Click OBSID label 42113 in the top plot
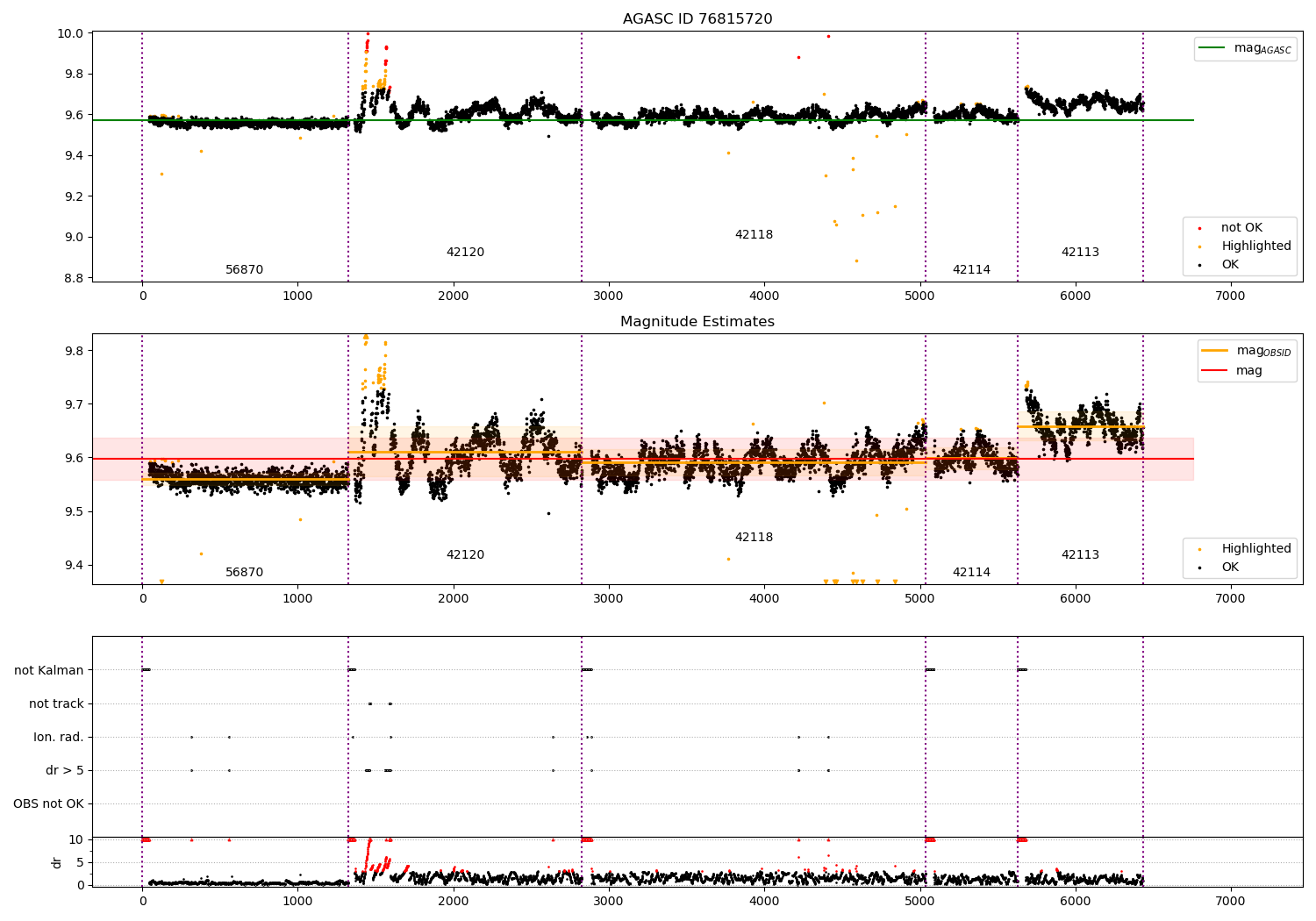Viewport: 1316px width, 921px height. click(x=1081, y=253)
